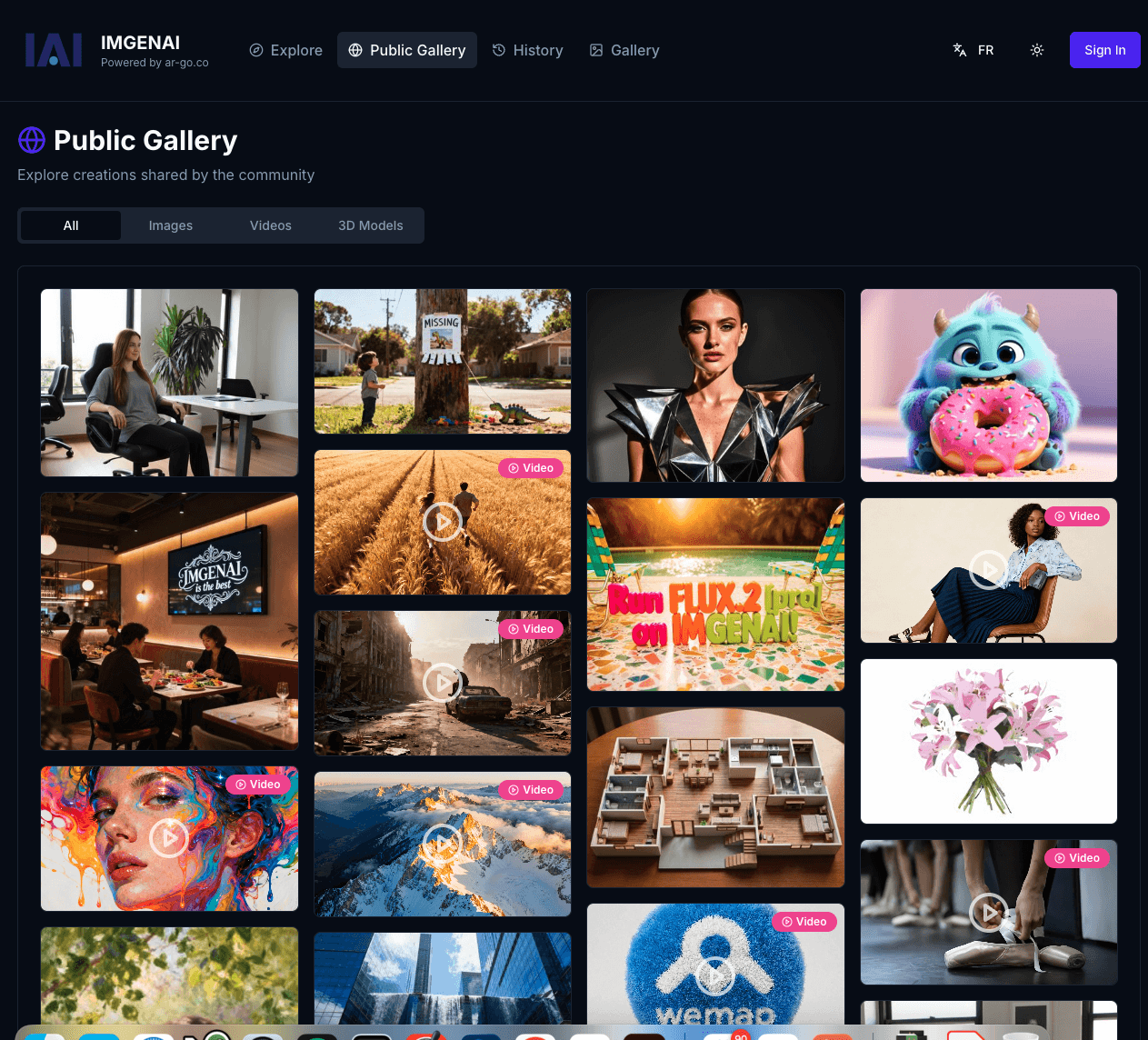Click the Video badge on wemap card
Screen dimensions: 1148x1040
(804, 922)
